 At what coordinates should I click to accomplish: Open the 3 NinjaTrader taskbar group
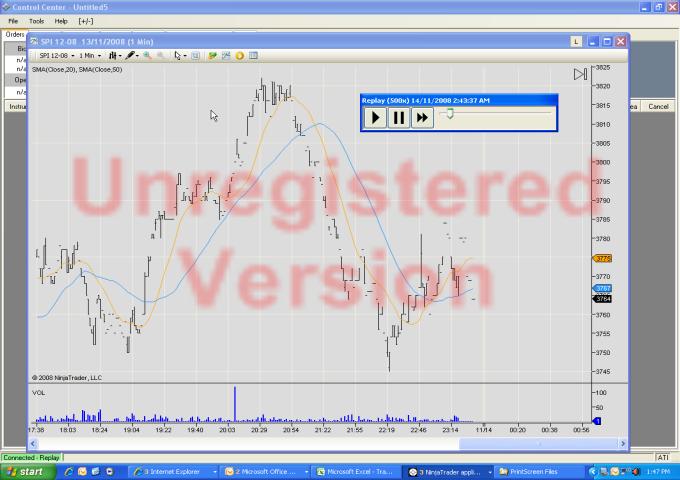(x=448, y=472)
